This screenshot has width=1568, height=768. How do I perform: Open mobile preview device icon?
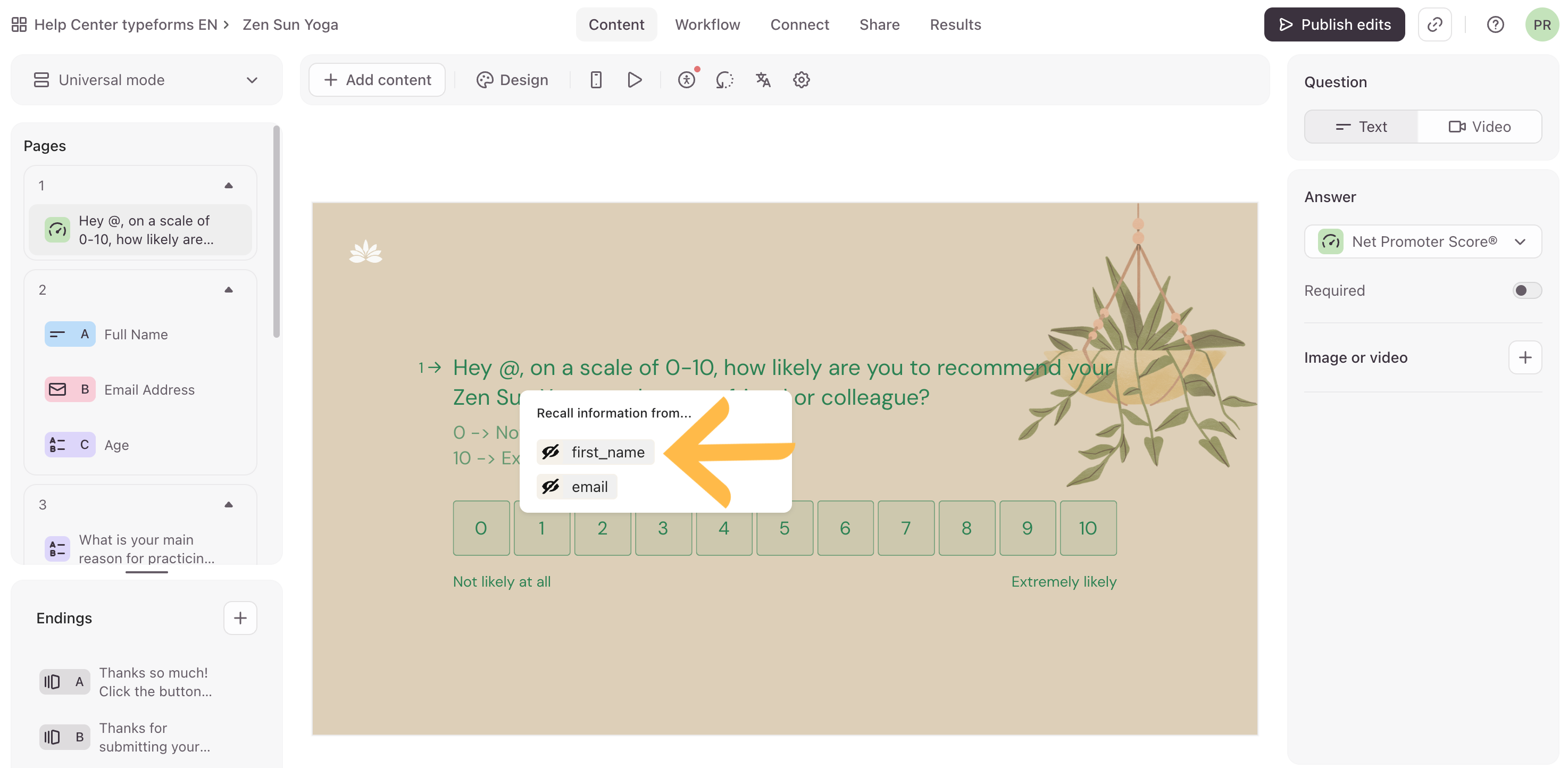click(596, 80)
